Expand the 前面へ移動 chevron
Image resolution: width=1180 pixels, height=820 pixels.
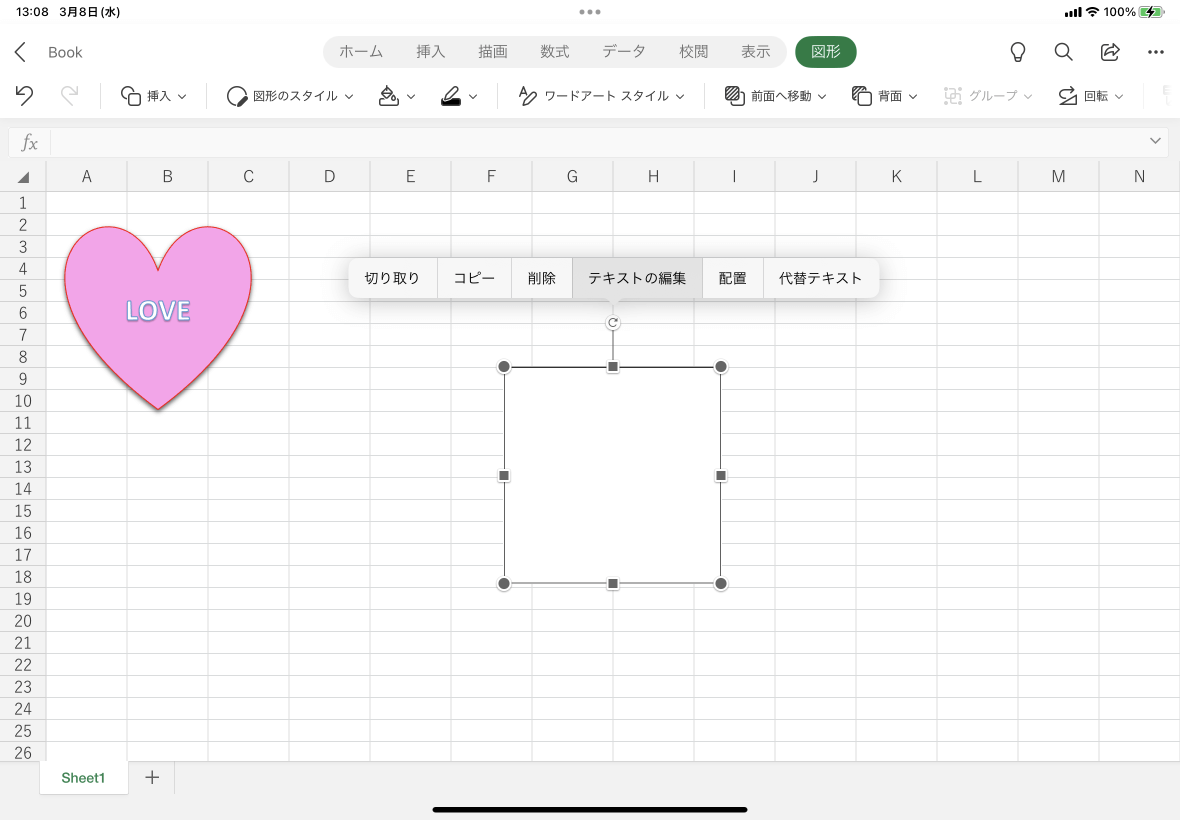pos(822,96)
